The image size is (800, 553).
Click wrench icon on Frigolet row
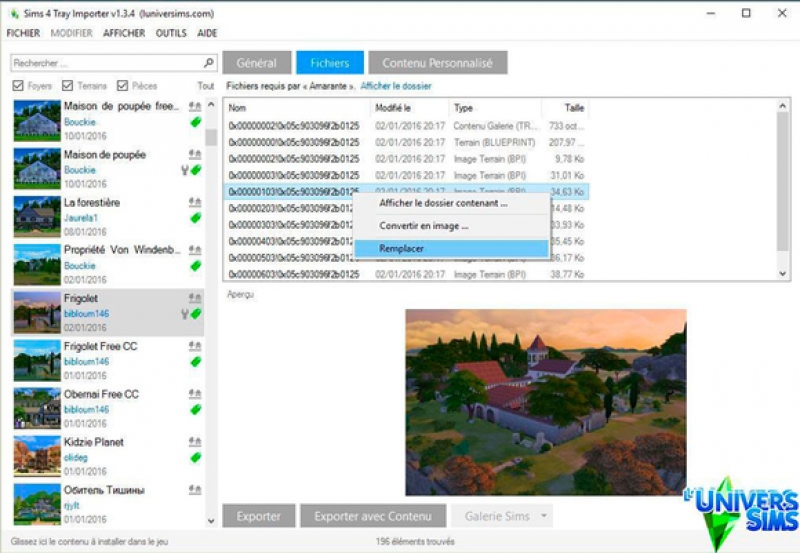tap(185, 314)
